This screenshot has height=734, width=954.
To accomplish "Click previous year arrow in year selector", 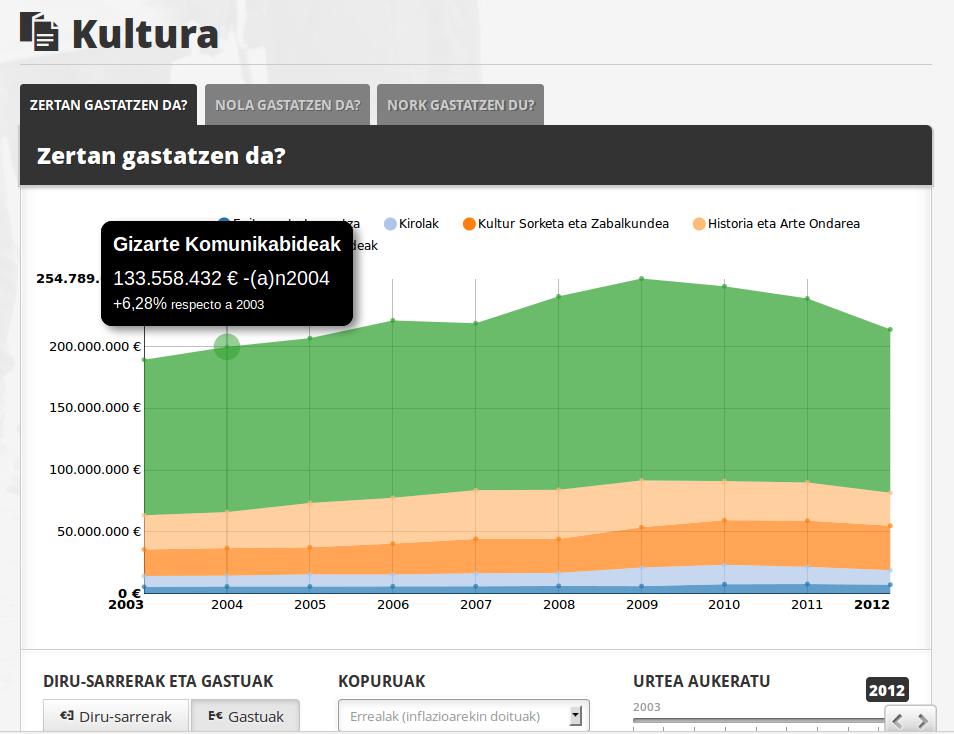I will click(x=897, y=720).
